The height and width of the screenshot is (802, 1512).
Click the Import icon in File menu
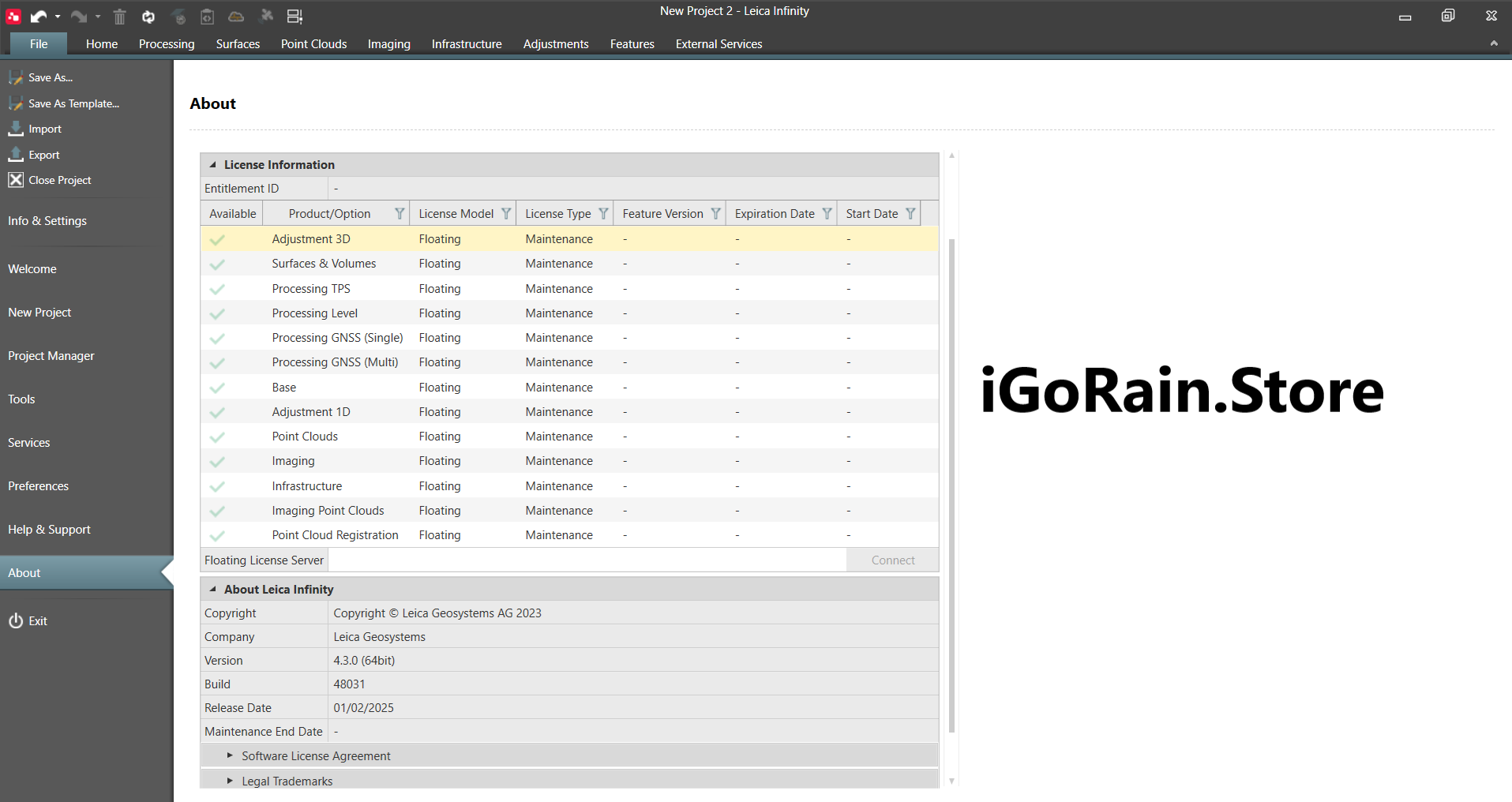pos(16,129)
